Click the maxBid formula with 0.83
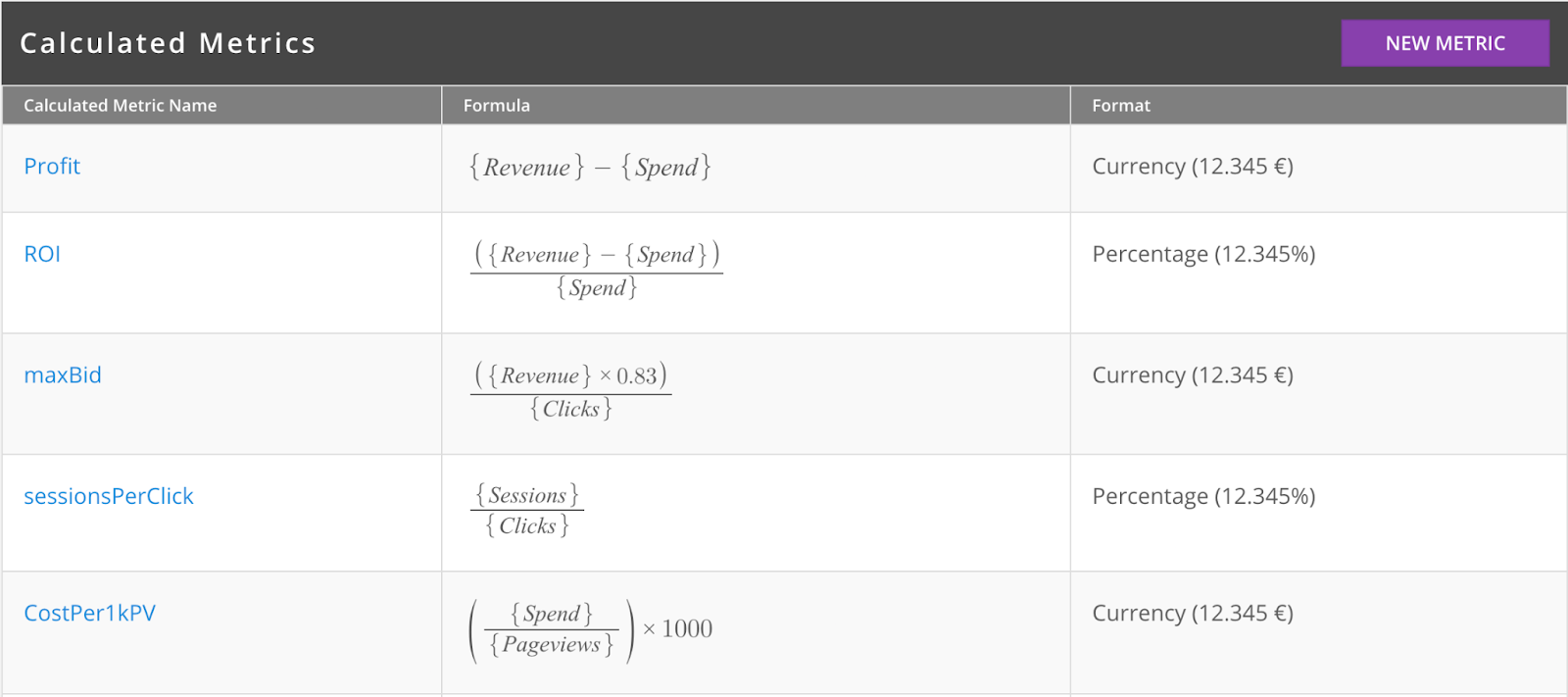This screenshot has height=697, width=1568. point(570,391)
